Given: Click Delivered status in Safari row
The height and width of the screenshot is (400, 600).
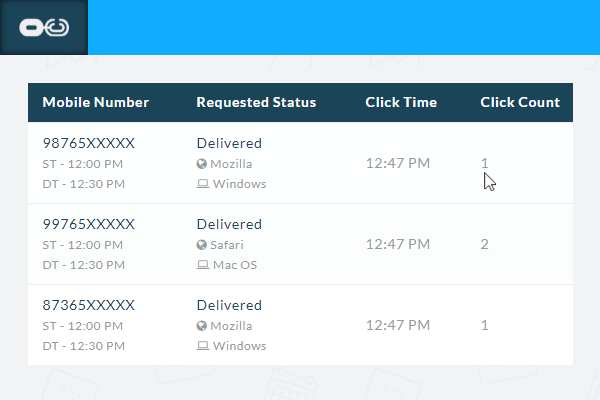Looking at the screenshot, I should 229,224.
